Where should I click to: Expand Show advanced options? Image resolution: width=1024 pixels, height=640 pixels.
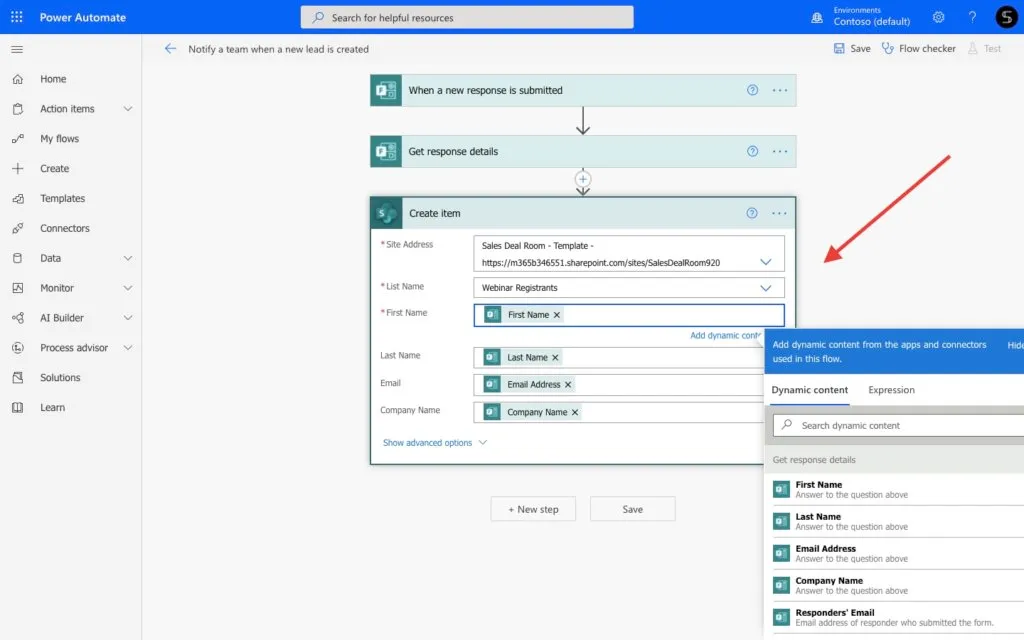click(434, 443)
